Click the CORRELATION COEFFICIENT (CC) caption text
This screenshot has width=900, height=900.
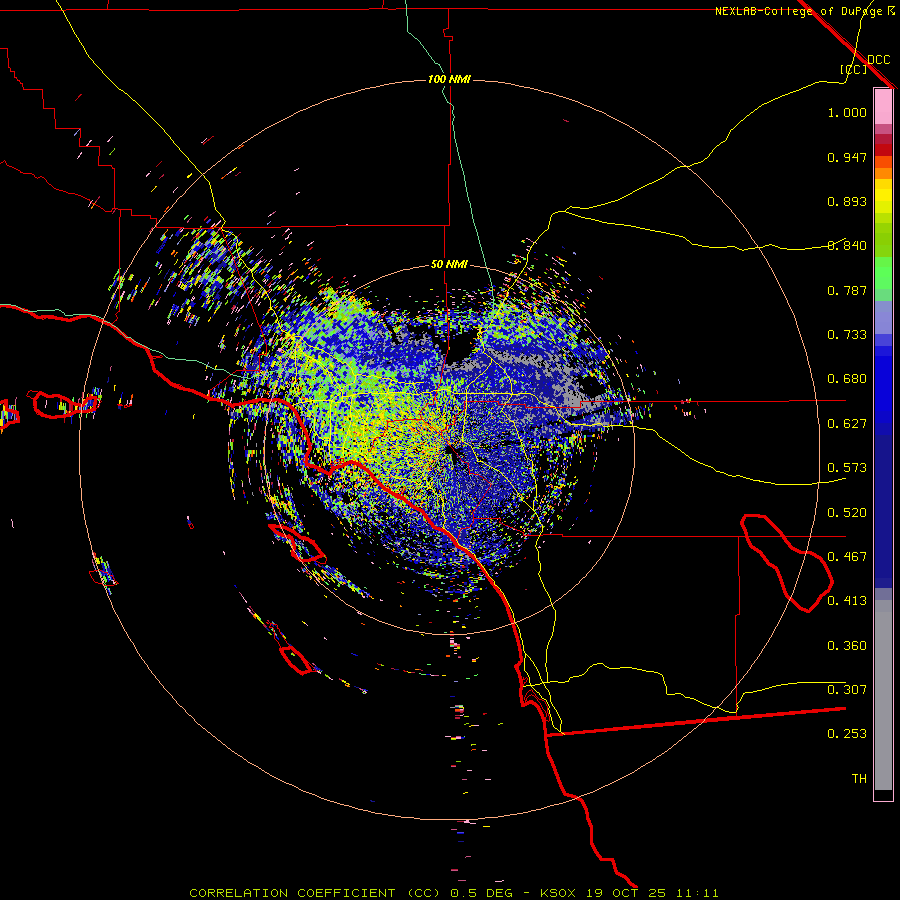pos(315,893)
